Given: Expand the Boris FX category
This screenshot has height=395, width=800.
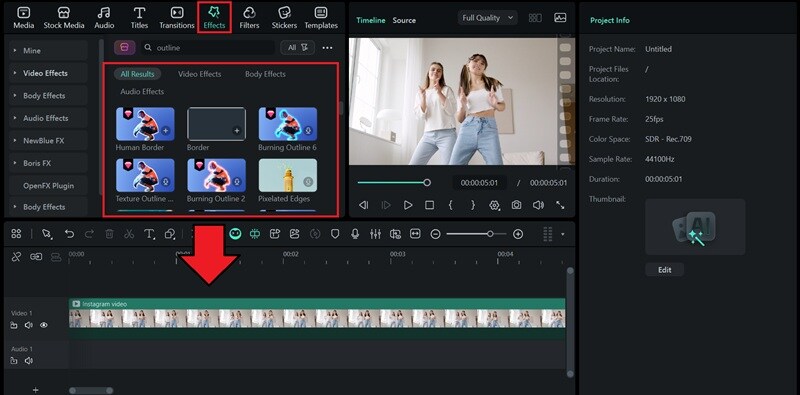Looking at the screenshot, I should pos(48,163).
